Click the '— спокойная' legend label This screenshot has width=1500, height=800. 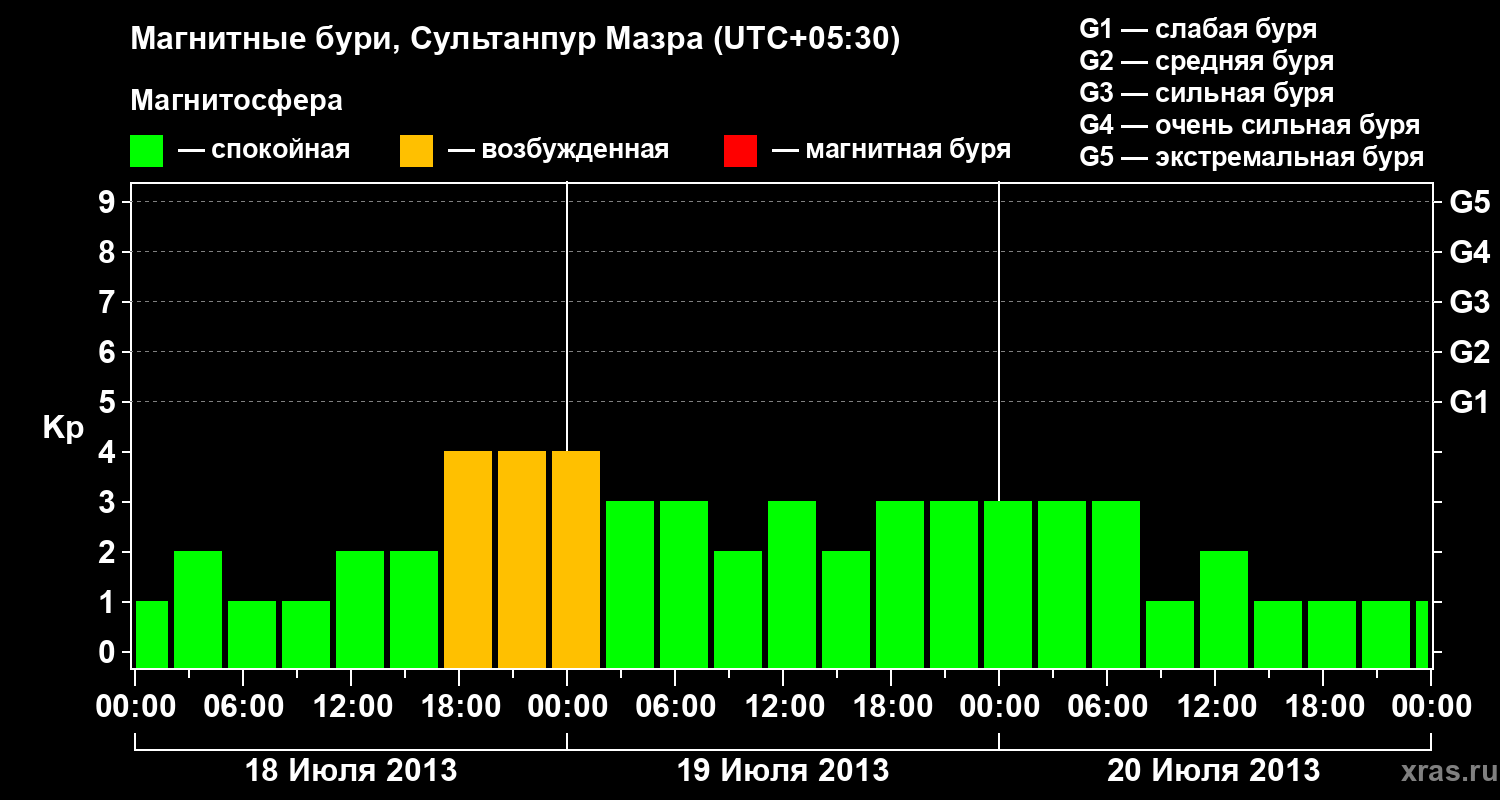pyautogui.click(x=264, y=150)
